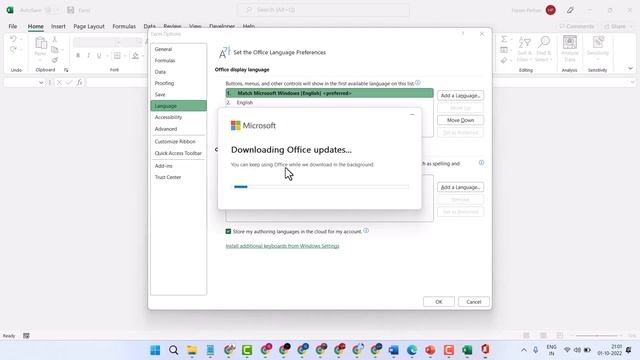The width and height of the screenshot is (640, 360).
Task: Toggle Italic formatting in Font group
Action: pos(88,56)
